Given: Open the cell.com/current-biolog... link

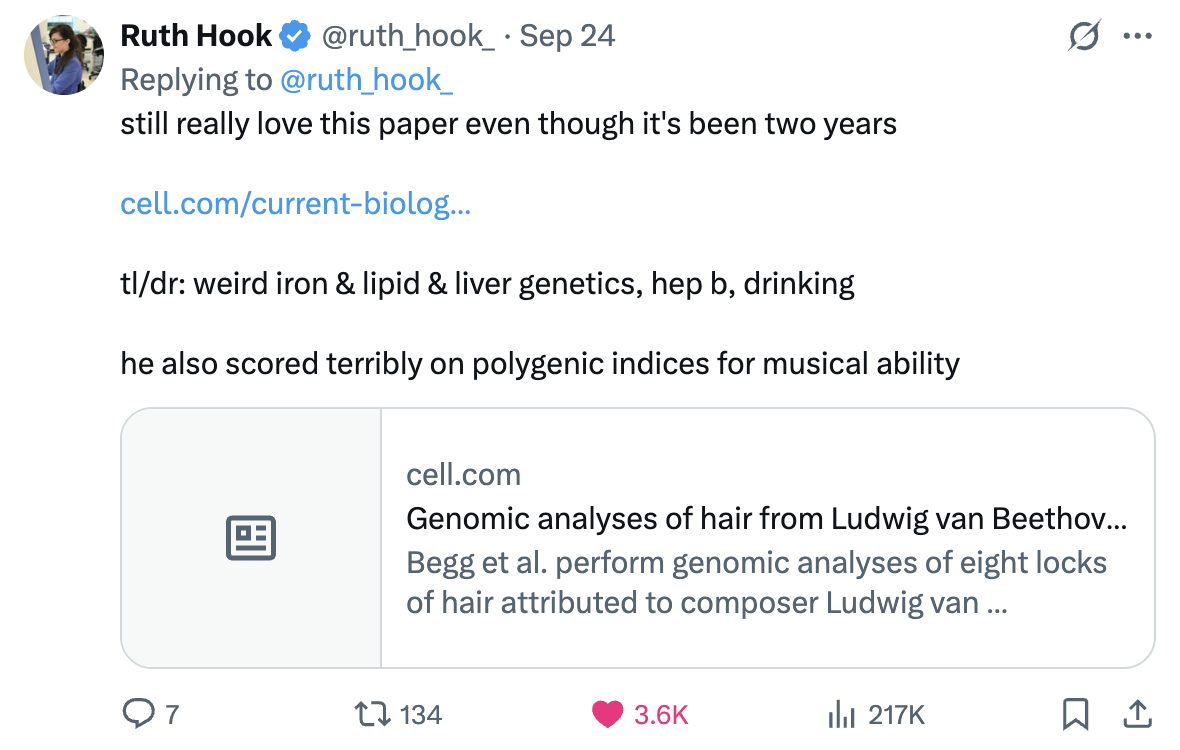Looking at the screenshot, I should 295,204.
